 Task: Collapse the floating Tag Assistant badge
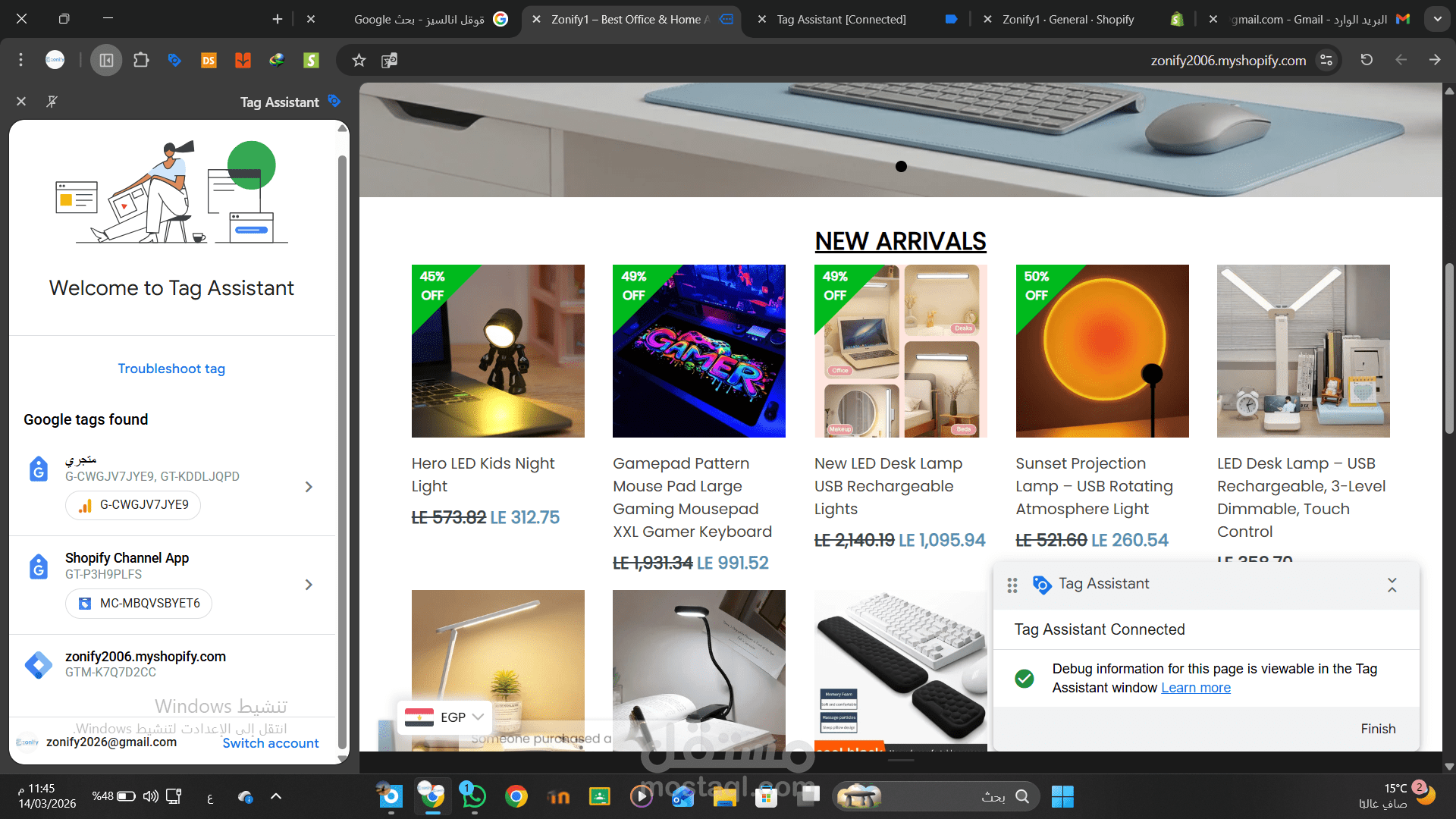(1392, 585)
